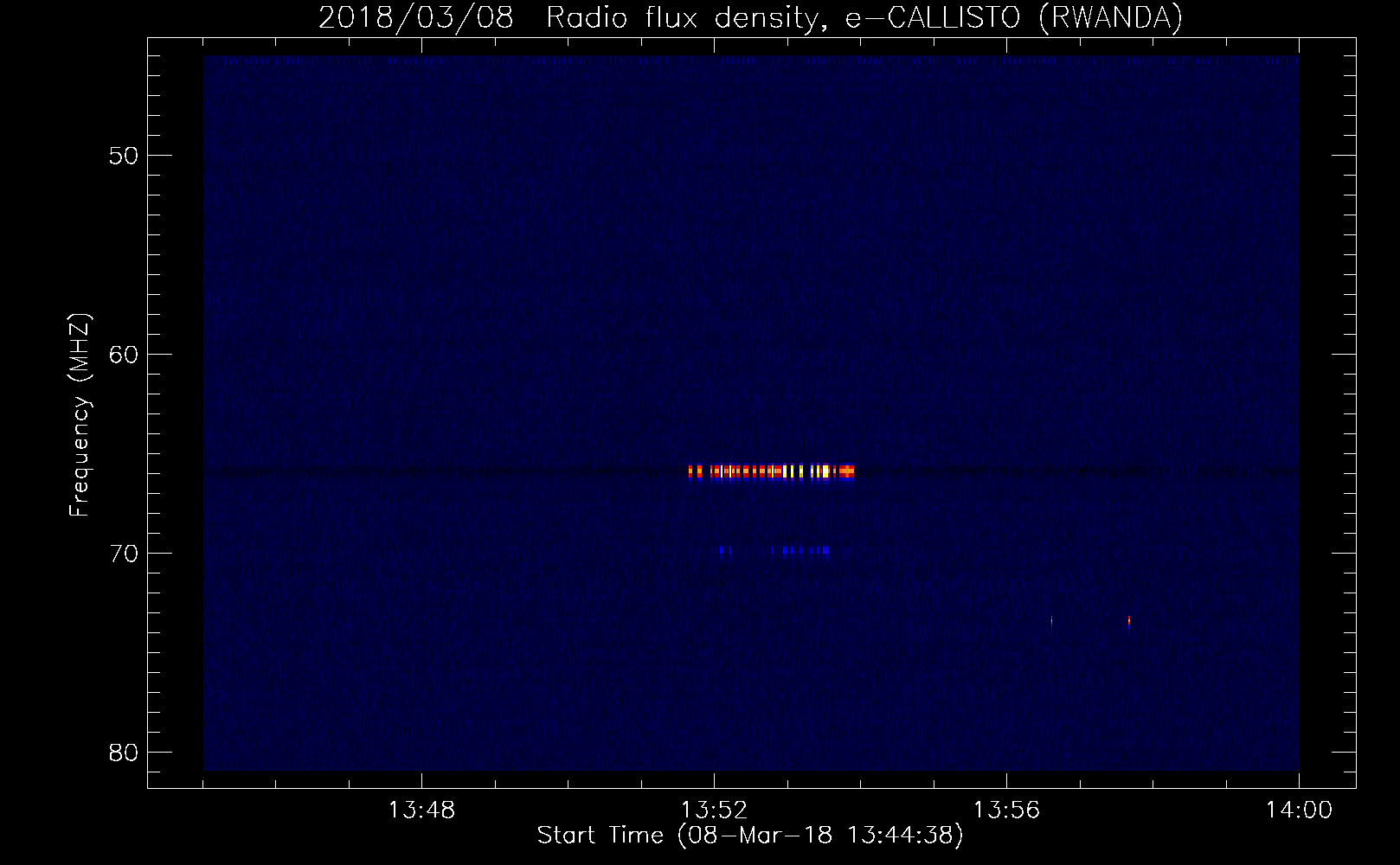The height and width of the screenshot is (865, 1400).
Task: Click the 'Start Time (08-Mar-18 13:44:38)' label
Action: (x=750, y=836)
